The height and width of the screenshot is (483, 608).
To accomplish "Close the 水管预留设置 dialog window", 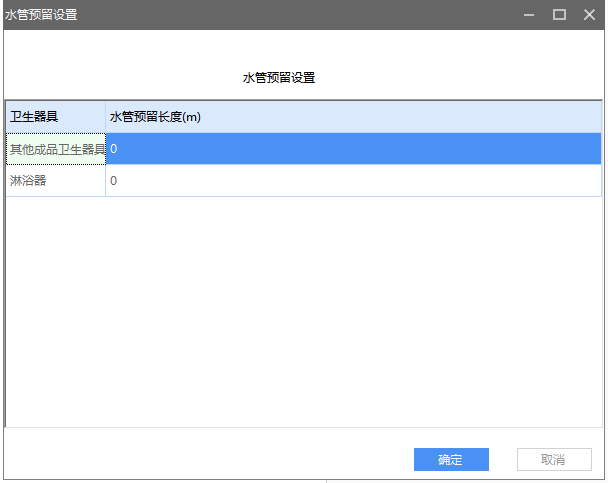I will click(588, 14).
